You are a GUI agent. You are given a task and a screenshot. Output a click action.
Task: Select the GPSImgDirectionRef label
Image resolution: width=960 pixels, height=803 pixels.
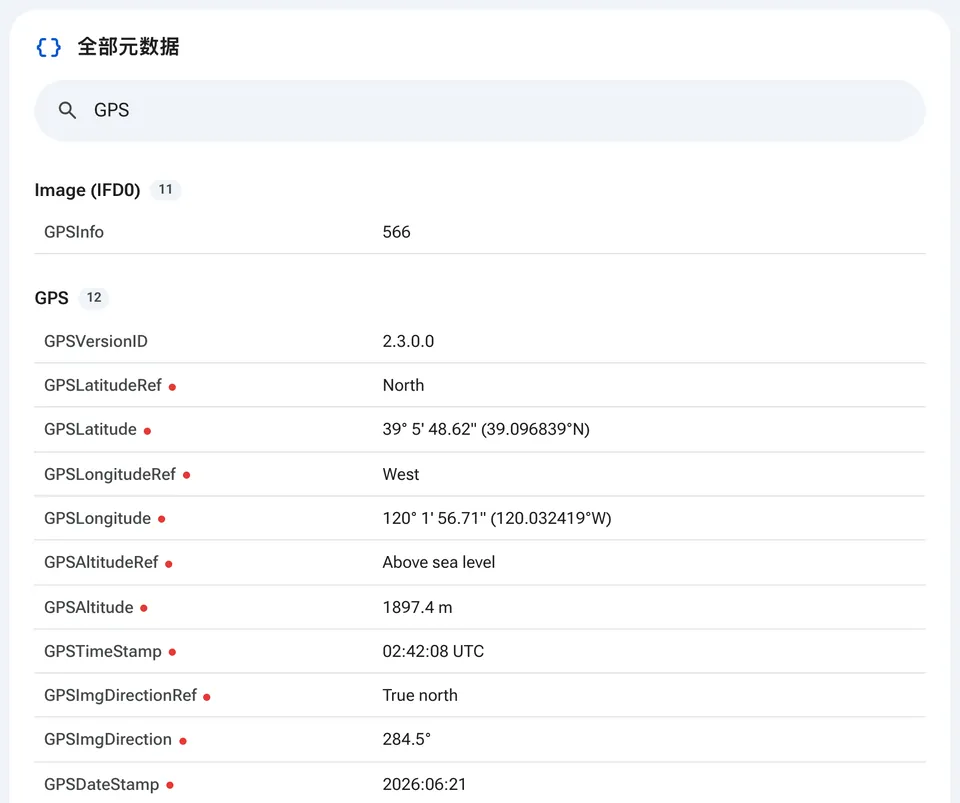pyautogui.click(x=121, y=695)
